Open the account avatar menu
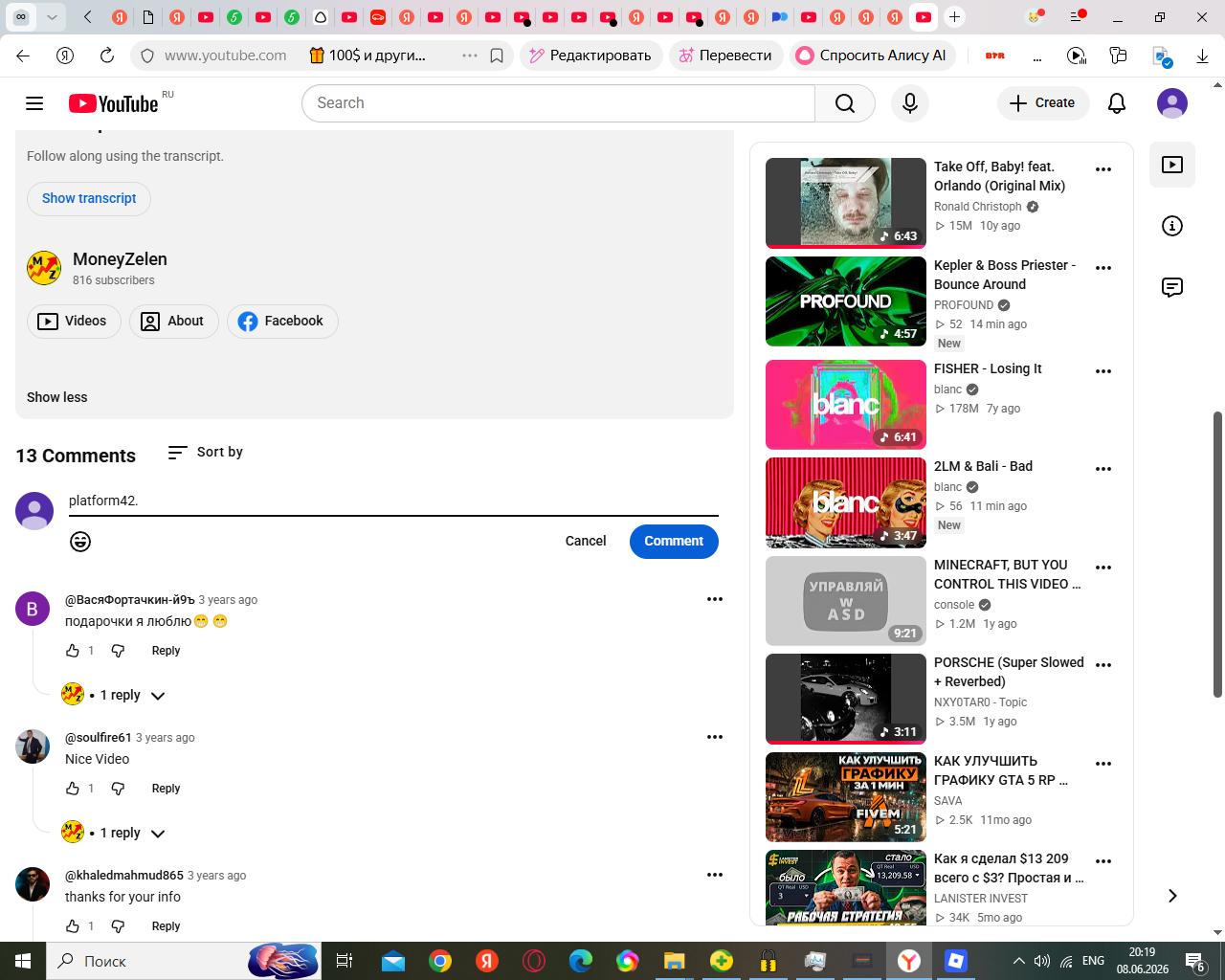Viewport: 1225px width, 980px height. [x=1172, y=103]
